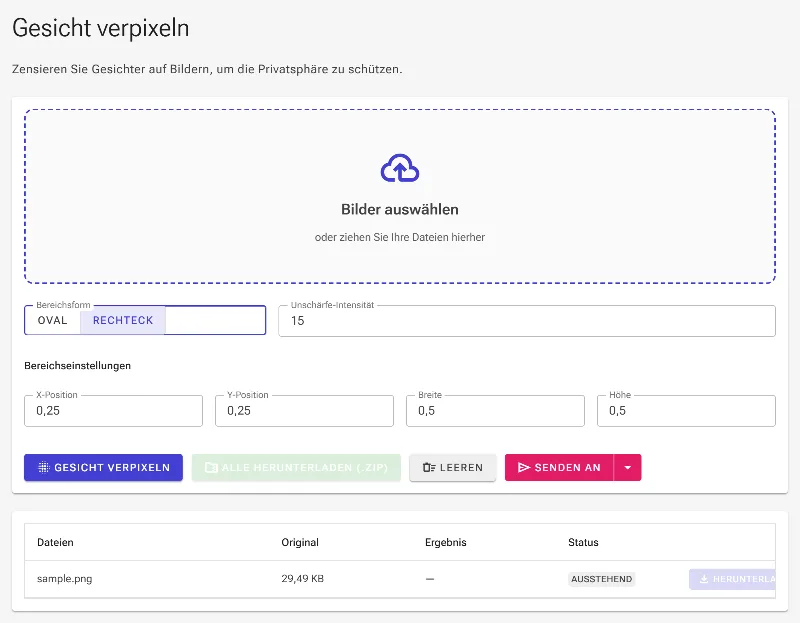Click the sample.png file name
The width and height of the screenshot is (800, 623).
65,579
